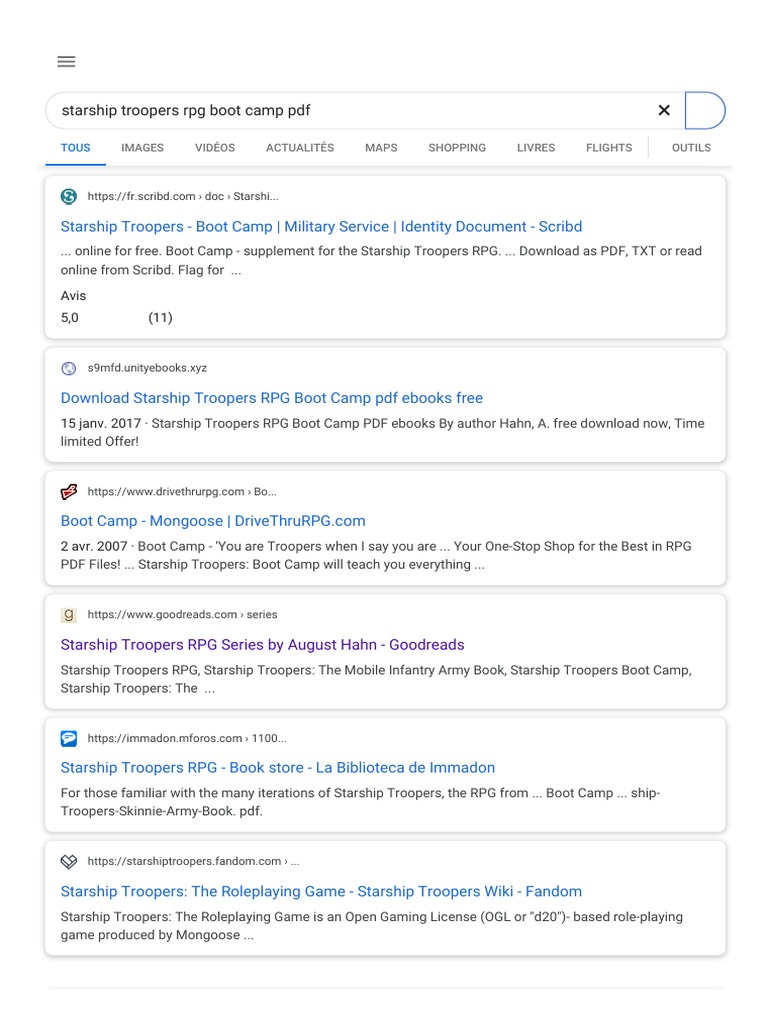Open La Biblioteca de Immadon result
The height and width of the screenshot is (1024, 768).
click(278, 768)
